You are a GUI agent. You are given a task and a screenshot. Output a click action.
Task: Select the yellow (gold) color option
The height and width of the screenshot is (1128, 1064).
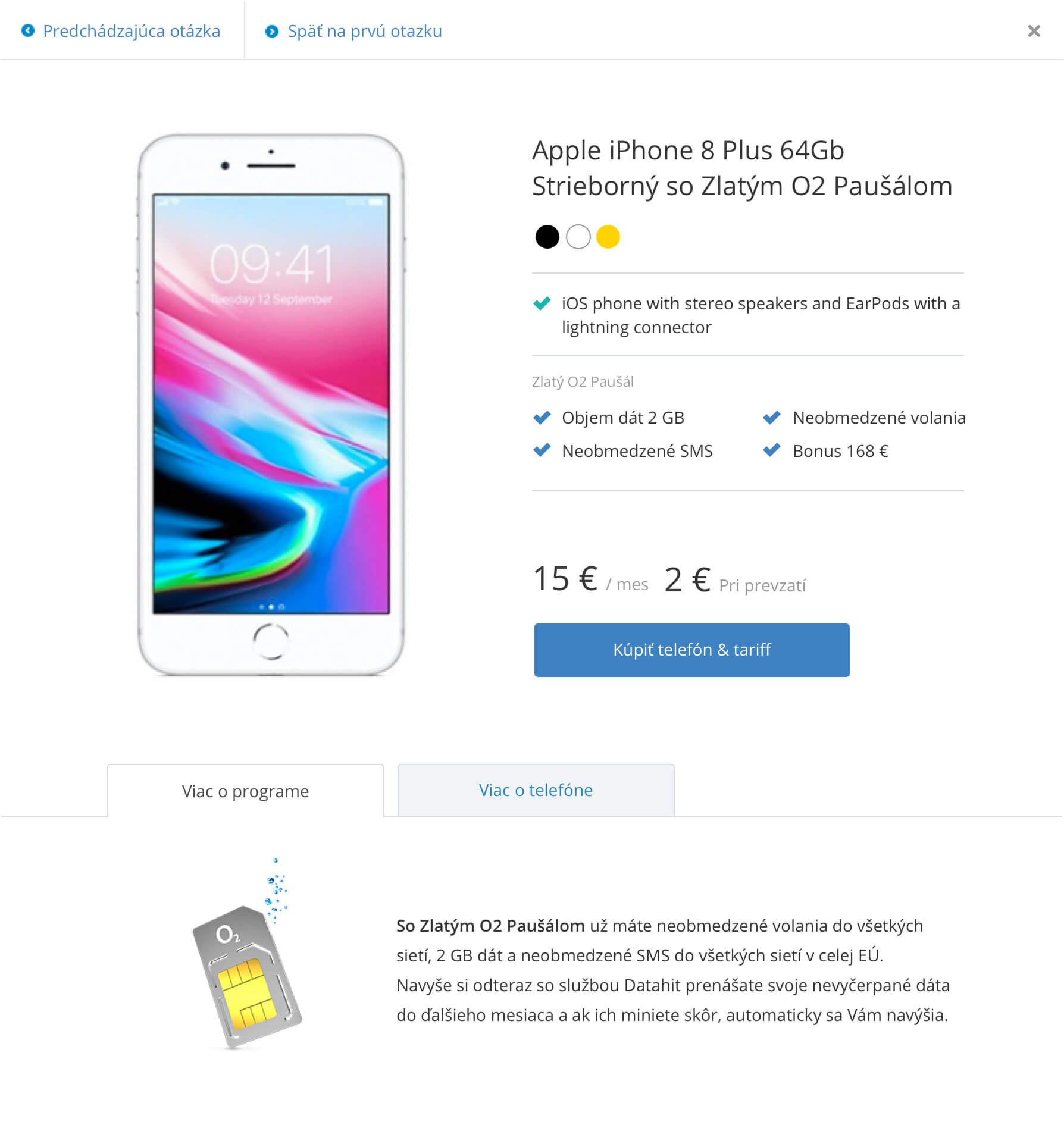(x=608, y=237)
